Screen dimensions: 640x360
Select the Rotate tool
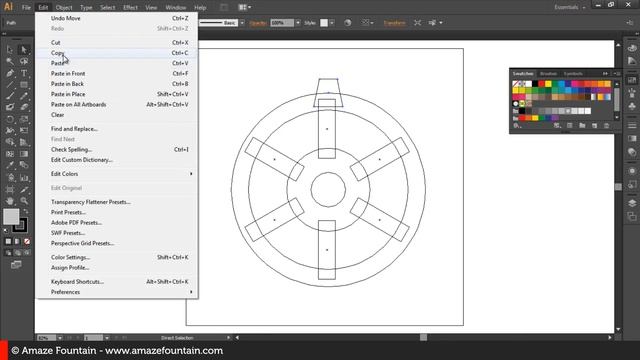coord(10,119)
